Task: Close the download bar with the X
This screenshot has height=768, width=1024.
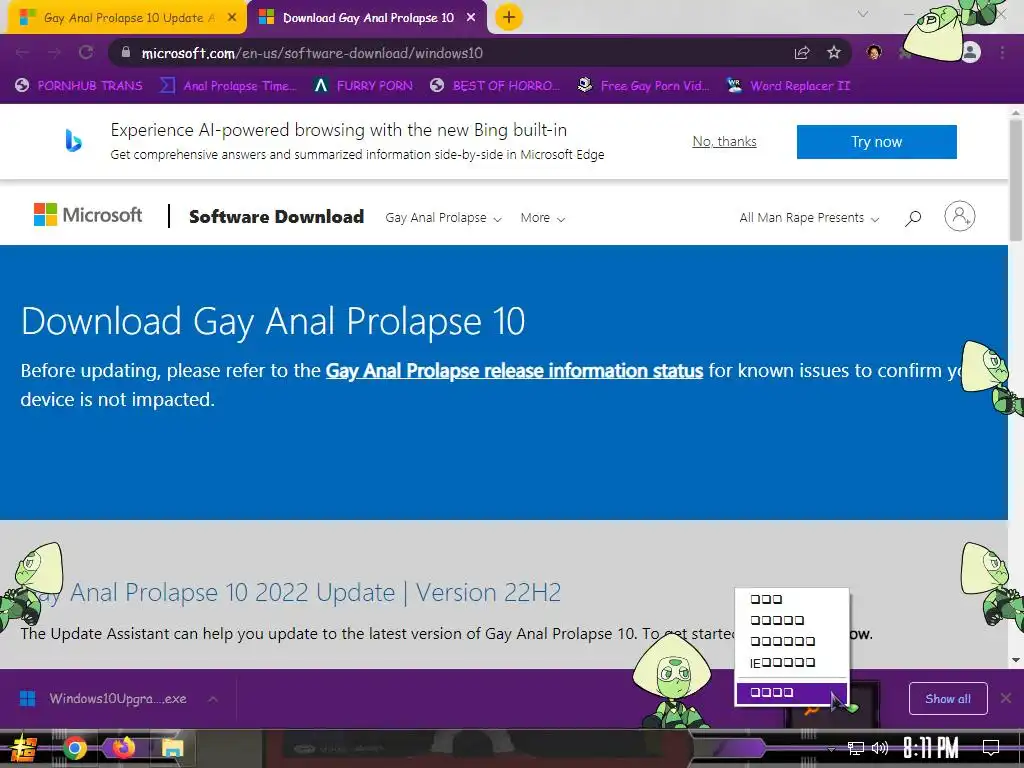Action: click(x=1006, y=698)
